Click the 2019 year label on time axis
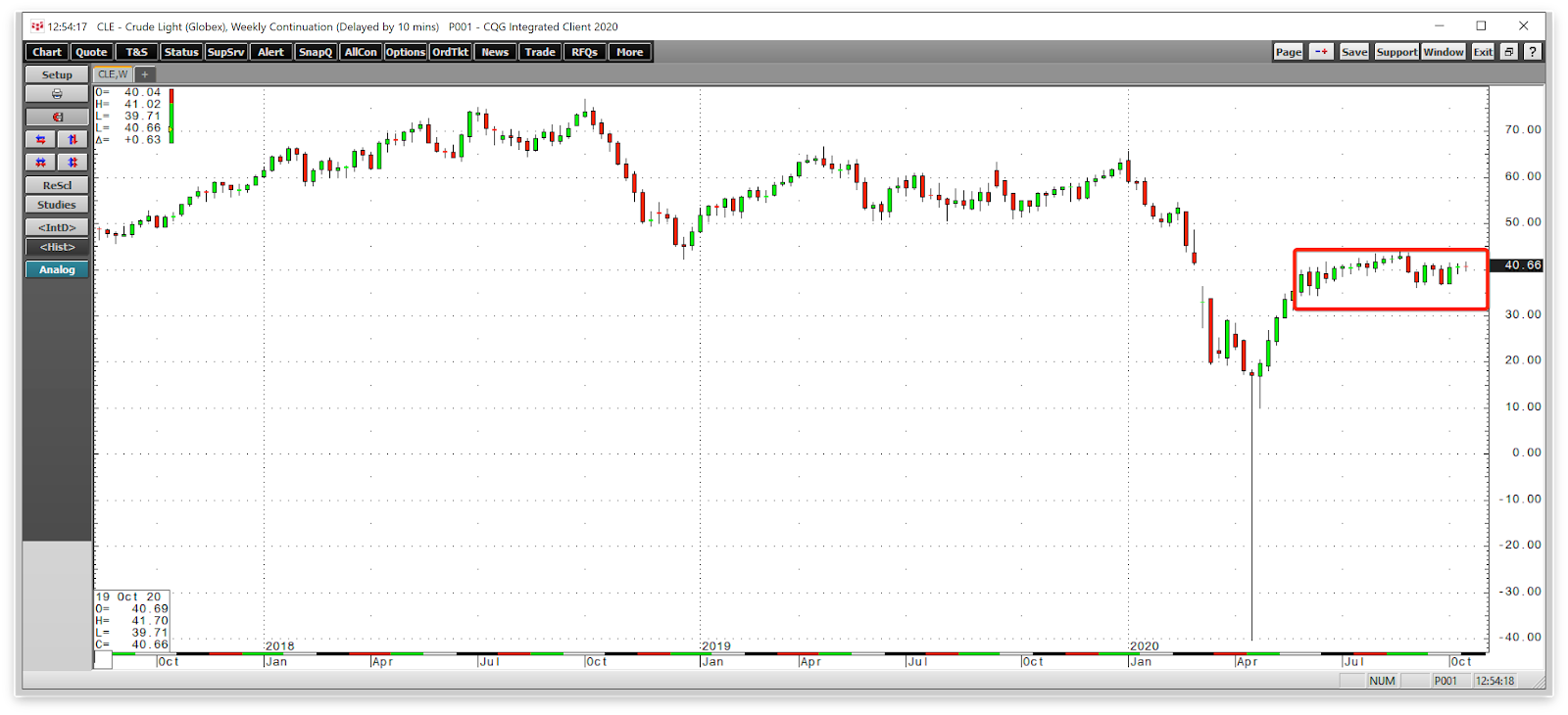 [x=716, y=646]
